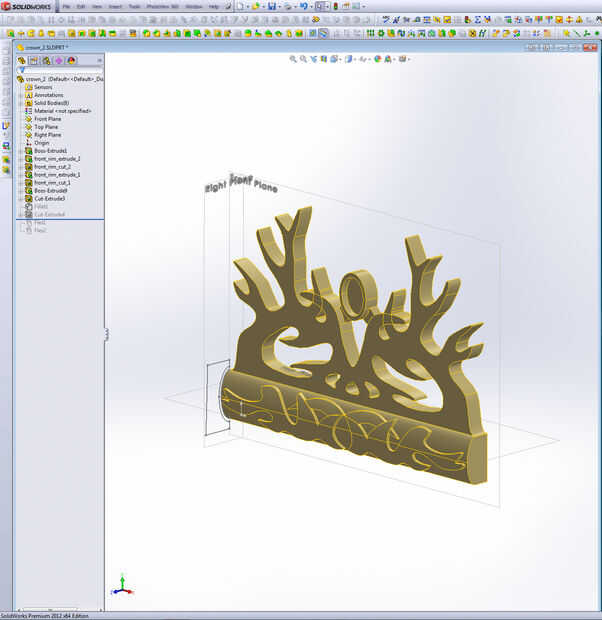Viewport: 602px width, 620px height.
Task: Click the Edit Appearance sphere icon in view toolbar
Action: pyautogui.click(x=377, y=59)
